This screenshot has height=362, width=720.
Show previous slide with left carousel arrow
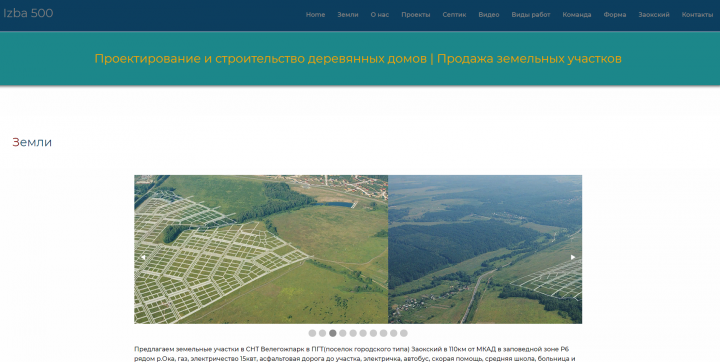pyautogui.click(x=143, y=257)
